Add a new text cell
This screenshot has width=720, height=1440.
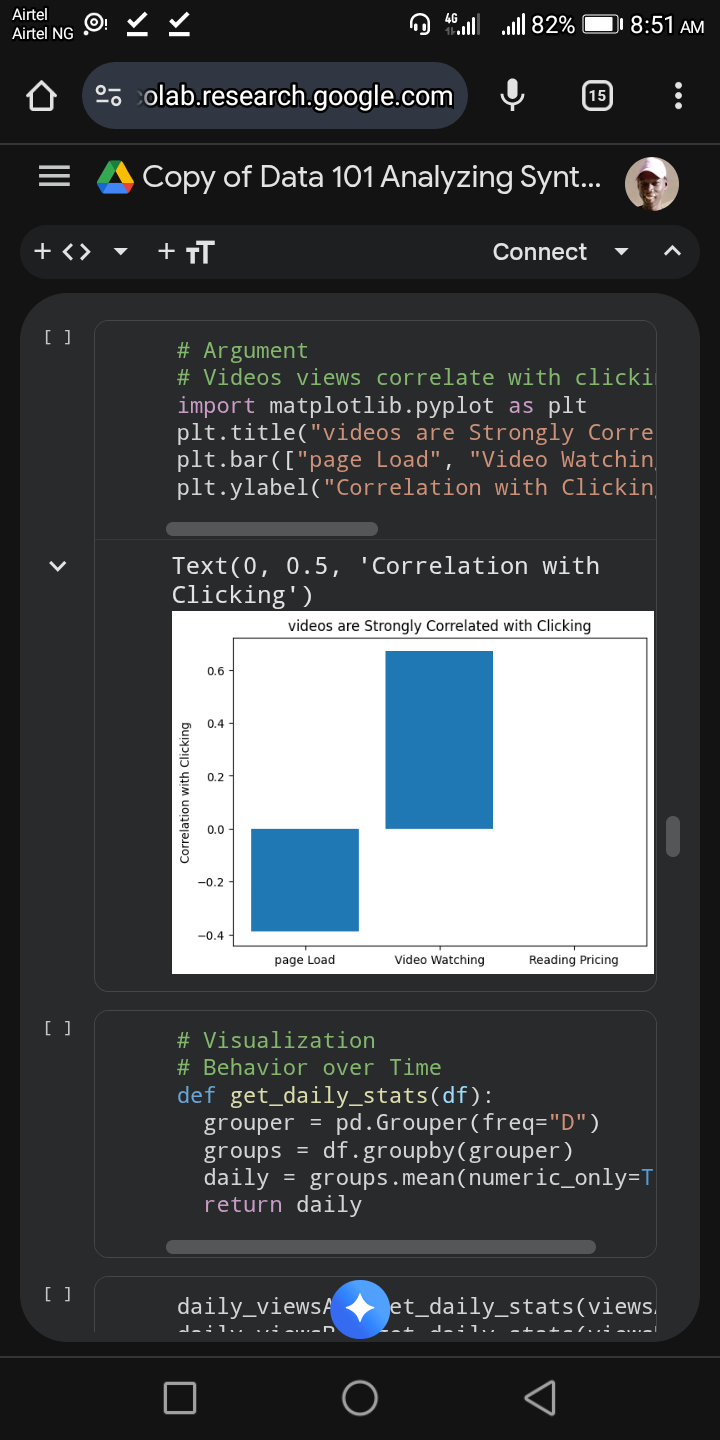tap(186, 252)
